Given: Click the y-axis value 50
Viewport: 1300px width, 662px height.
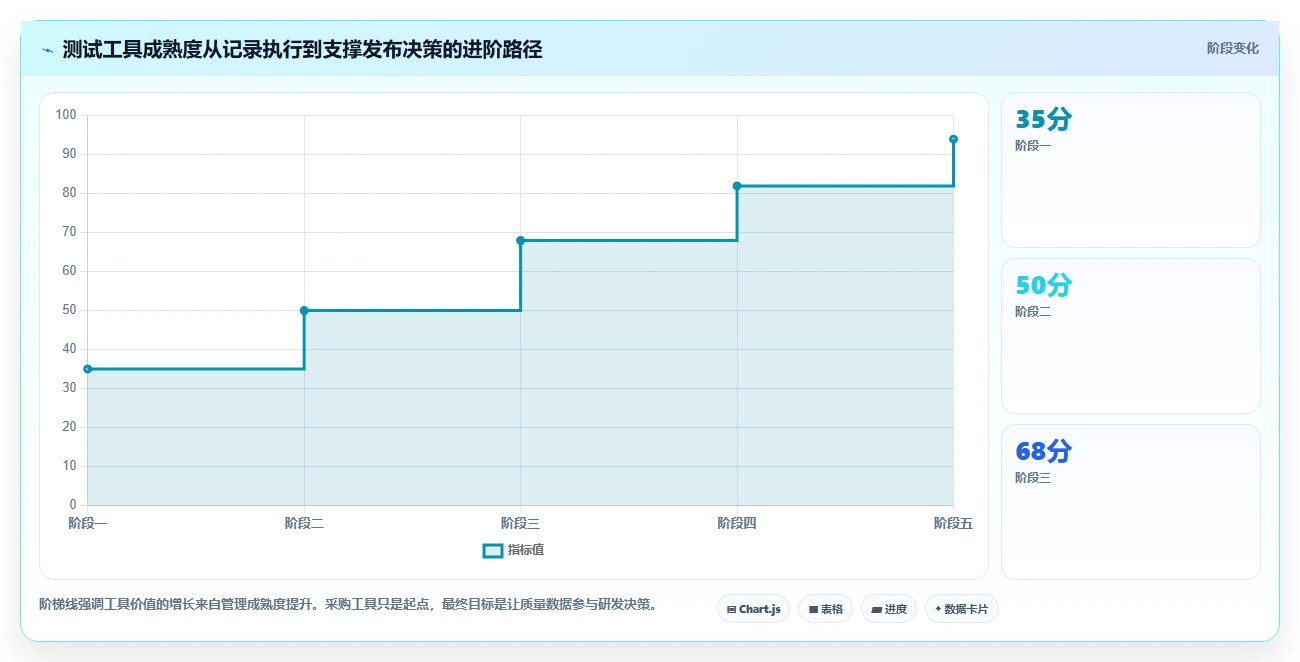Looking at the screenshot, I should click(69, 310).
